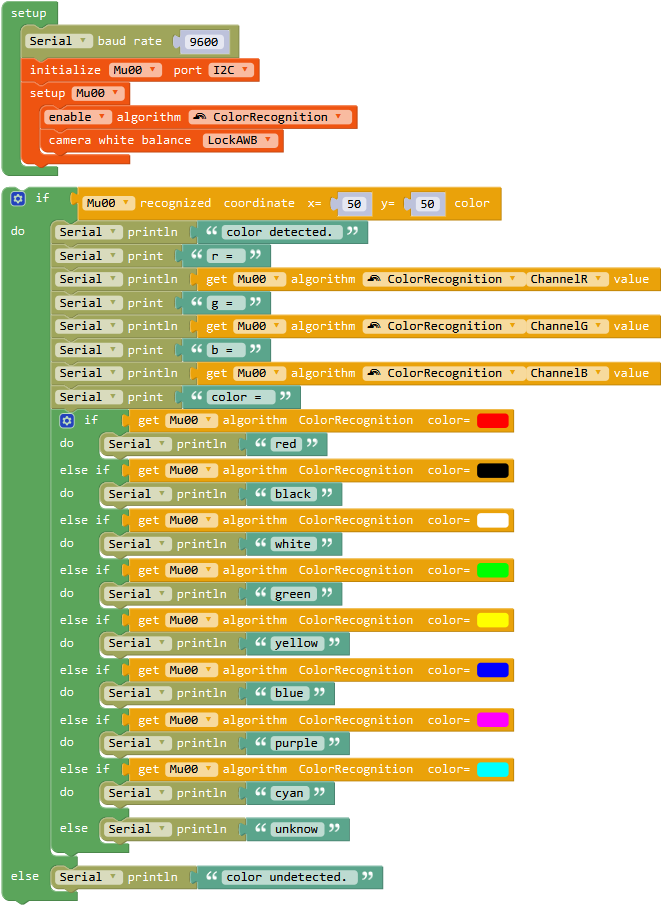
Task: Open ColorRecognition dropdown in the ChannelG row
Action: pyautogui.click(x=444, y=326)
